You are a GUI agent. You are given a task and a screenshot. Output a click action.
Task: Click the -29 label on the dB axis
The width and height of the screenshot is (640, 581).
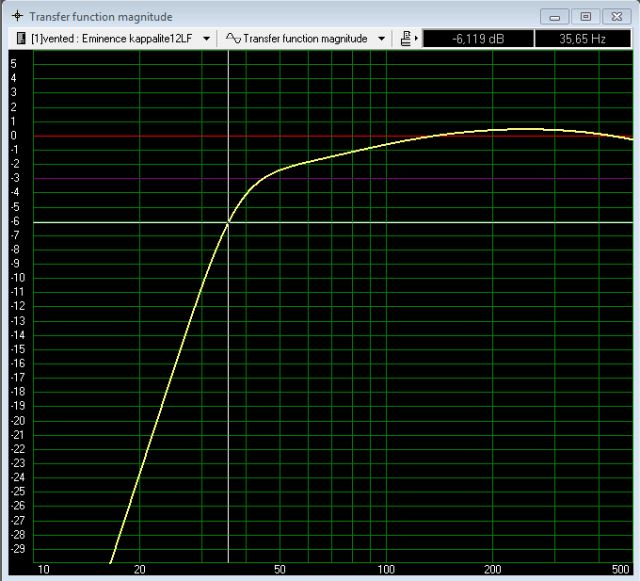pyautogui.click(x=17, y=549)
